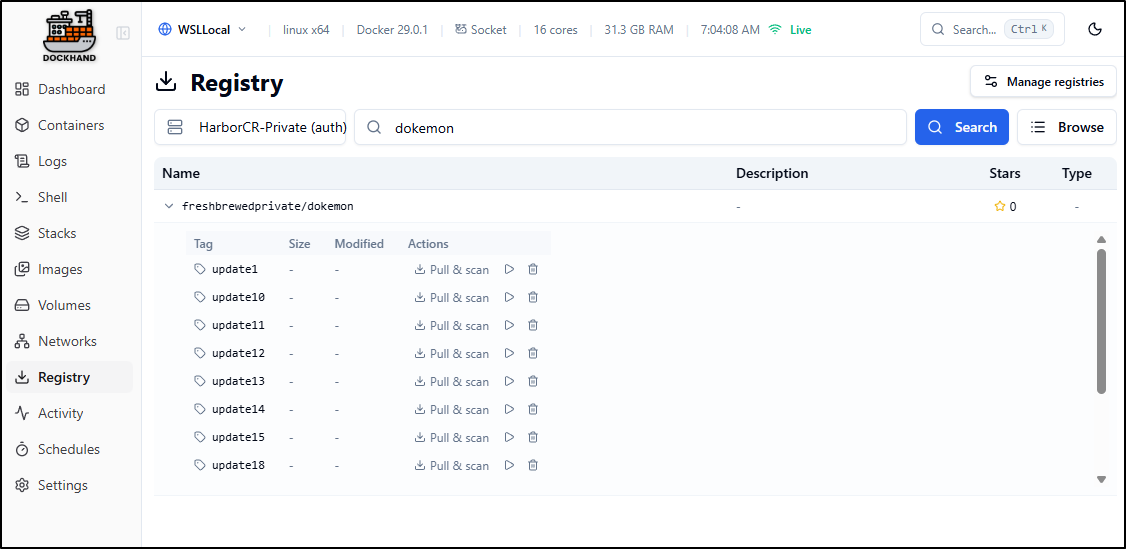The height and width of the screenshot is (549, 1126).
Task: Go to the Stacks page
Action: [x=57, y=233]
